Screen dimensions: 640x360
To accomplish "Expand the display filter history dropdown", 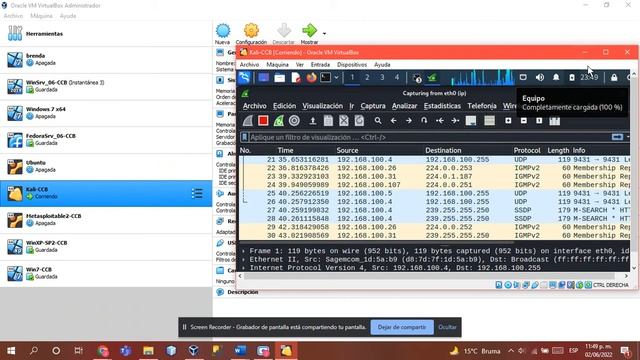I will 628,137.
